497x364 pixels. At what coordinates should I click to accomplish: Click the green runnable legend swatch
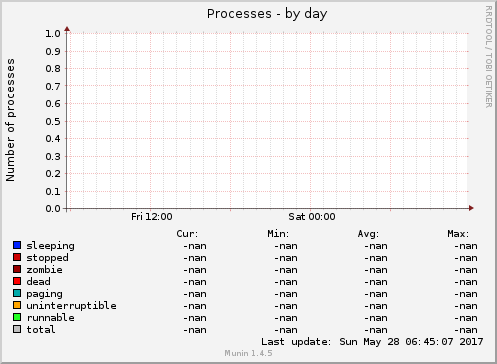click(17, 317)
